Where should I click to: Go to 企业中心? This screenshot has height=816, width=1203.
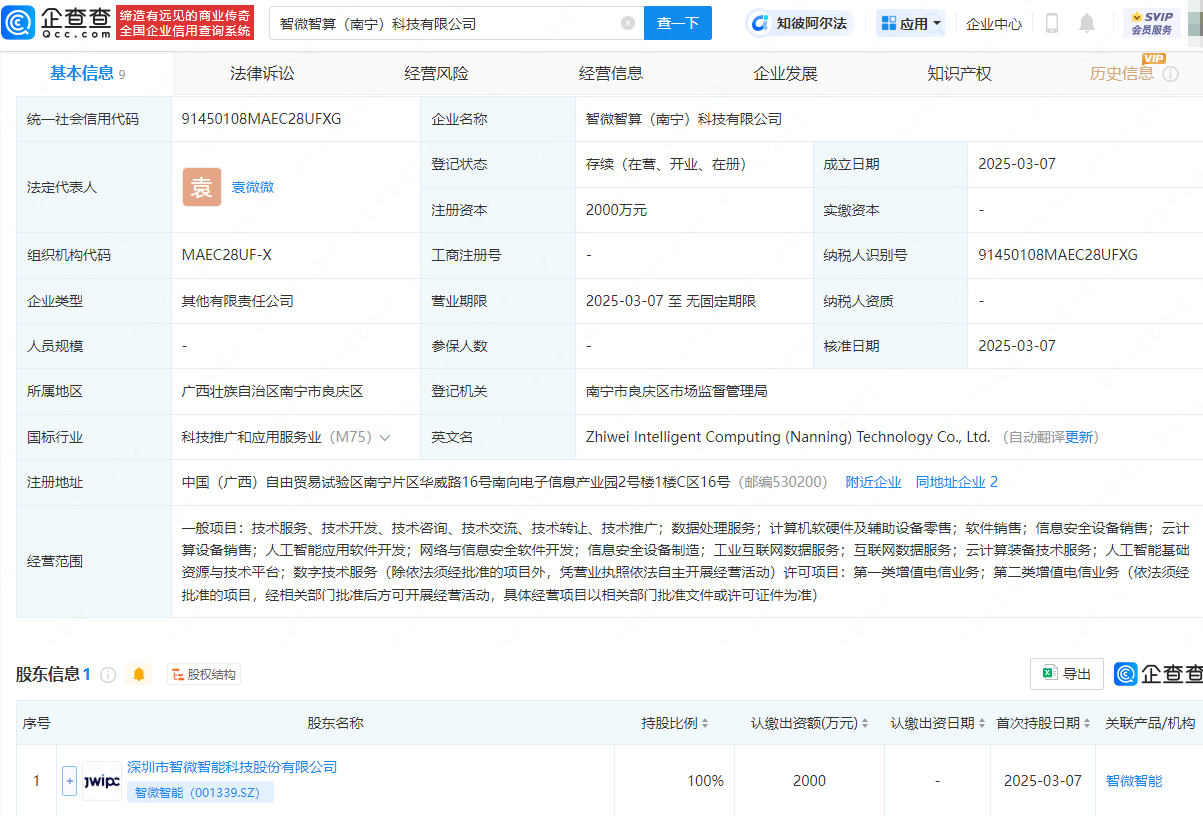[994, 23]
